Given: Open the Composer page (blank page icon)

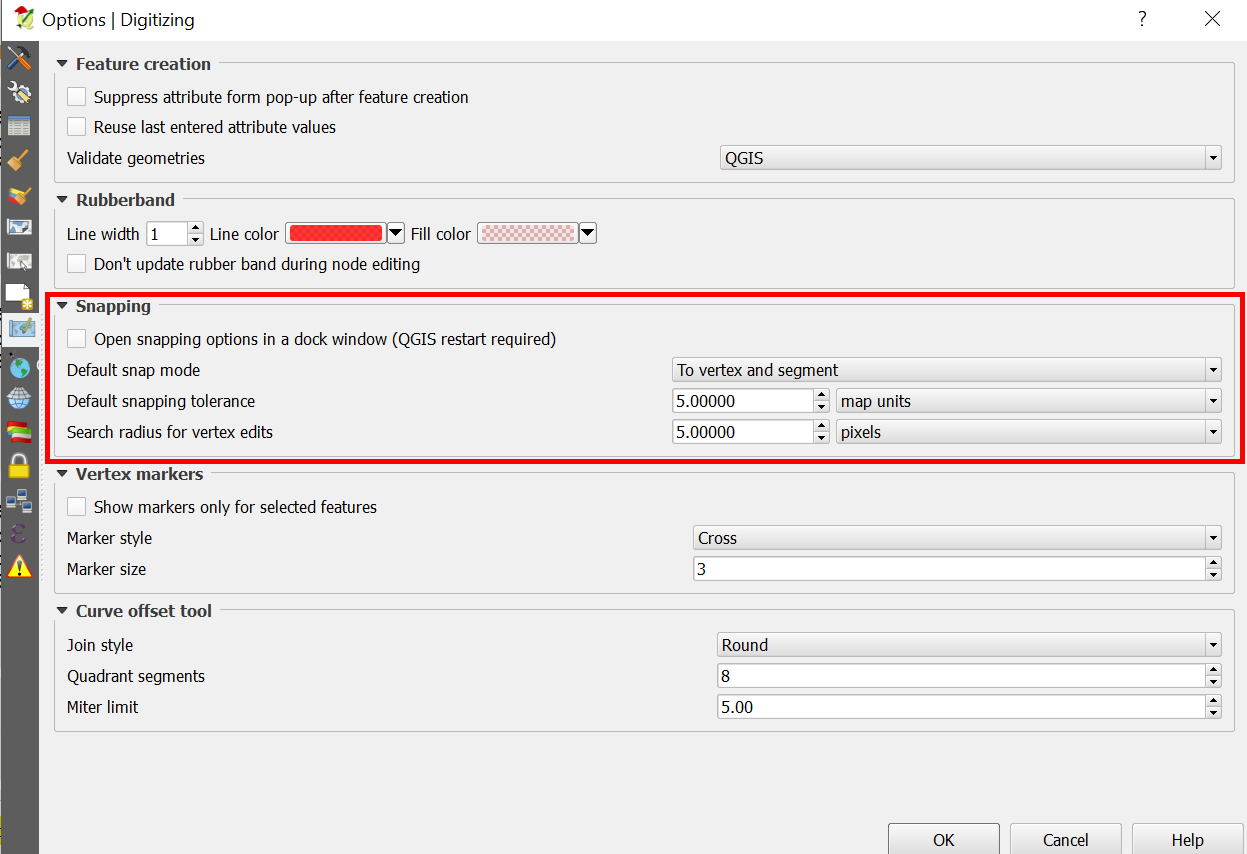Looking at the screenshot, I should pos(19,295).
